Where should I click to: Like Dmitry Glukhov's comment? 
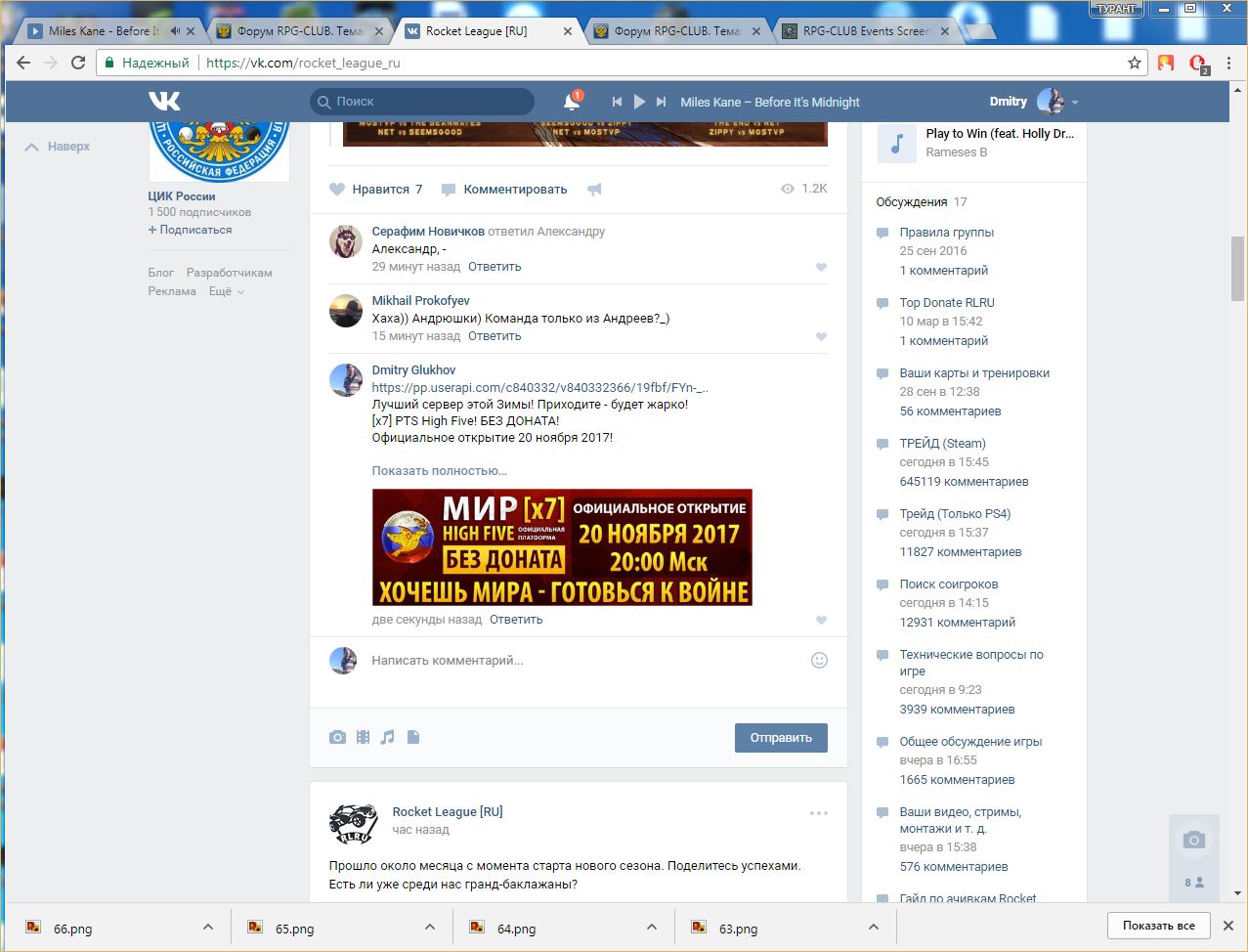[821, 620]
